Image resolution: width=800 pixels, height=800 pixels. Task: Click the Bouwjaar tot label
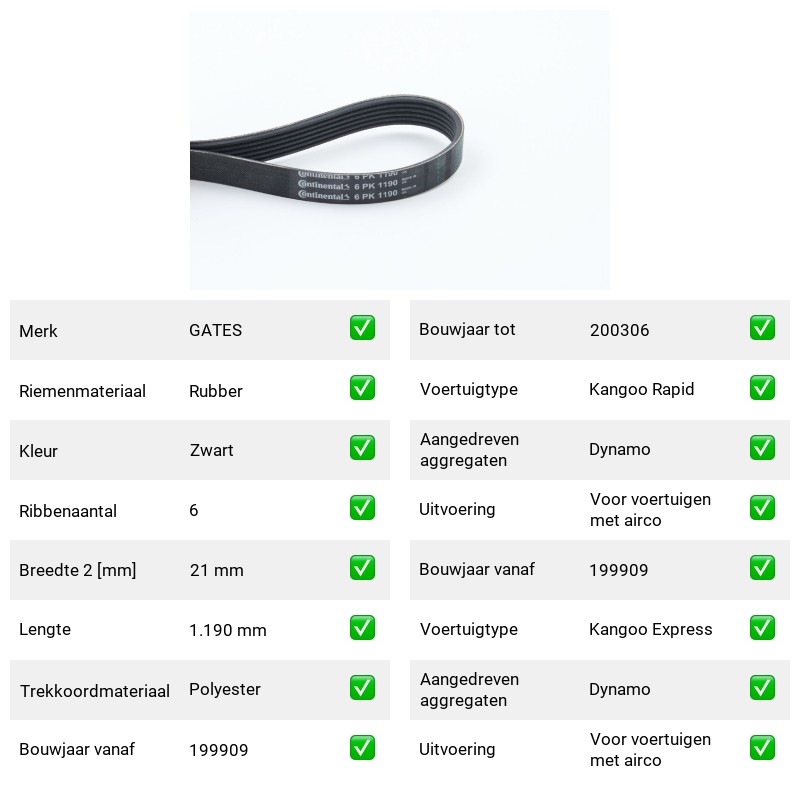coord(467,330)
